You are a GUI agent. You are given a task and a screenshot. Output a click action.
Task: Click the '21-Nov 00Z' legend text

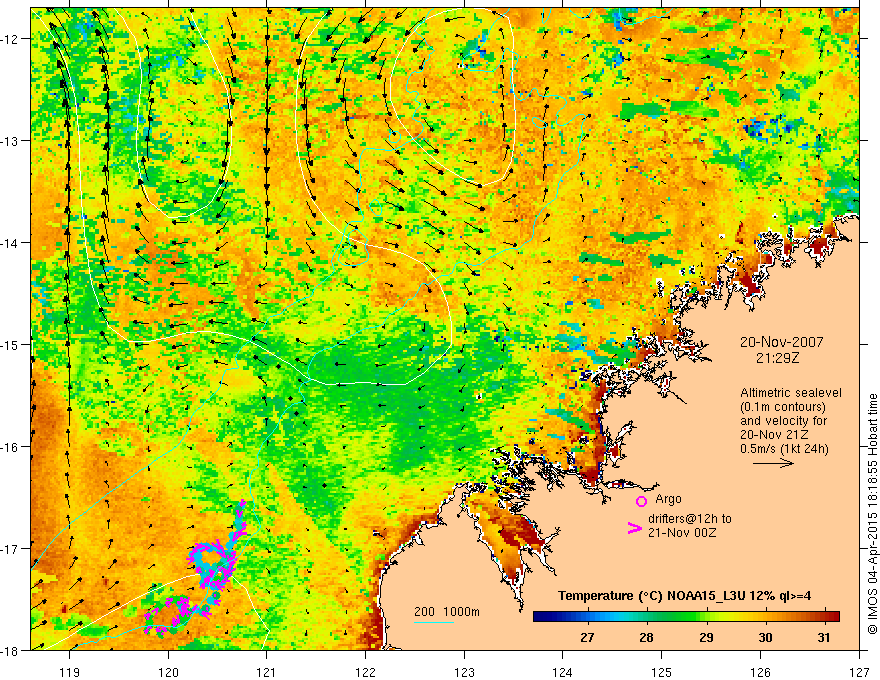point(682,533)
